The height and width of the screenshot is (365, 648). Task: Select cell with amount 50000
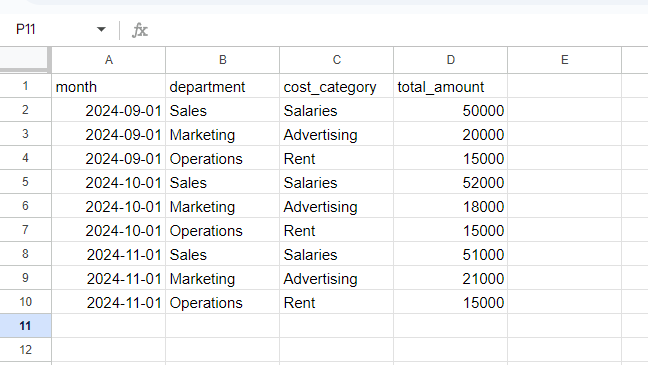coord(451,110)
